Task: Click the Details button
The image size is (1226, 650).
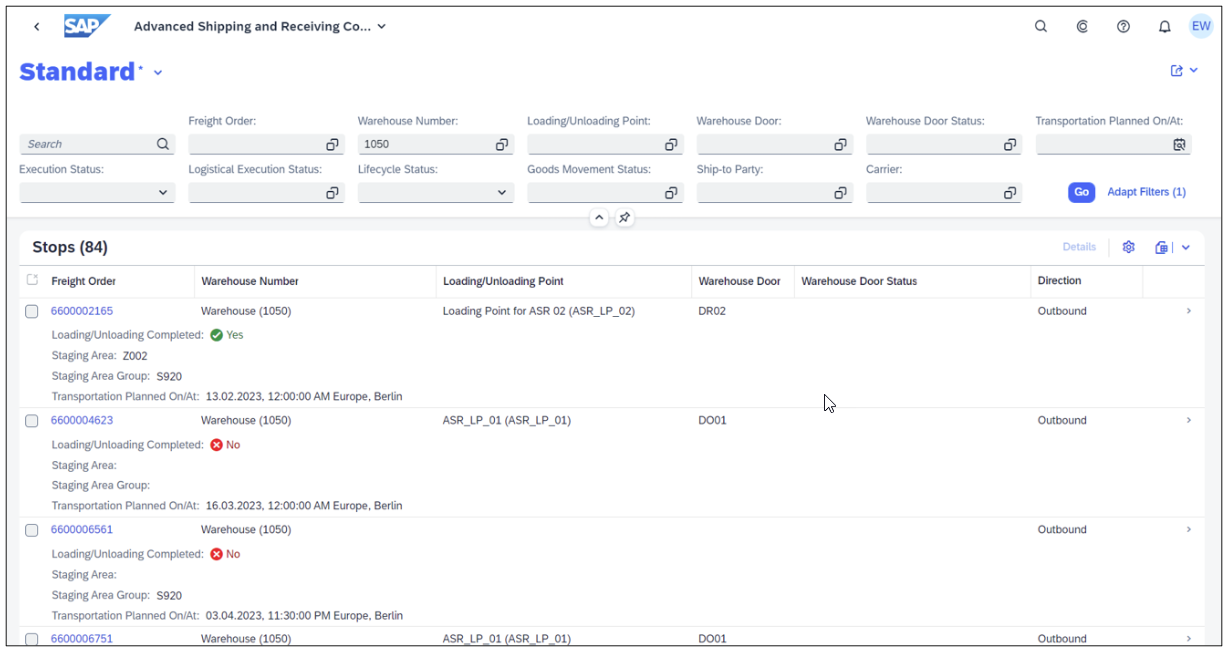Action: click(x=1079, y=247)
